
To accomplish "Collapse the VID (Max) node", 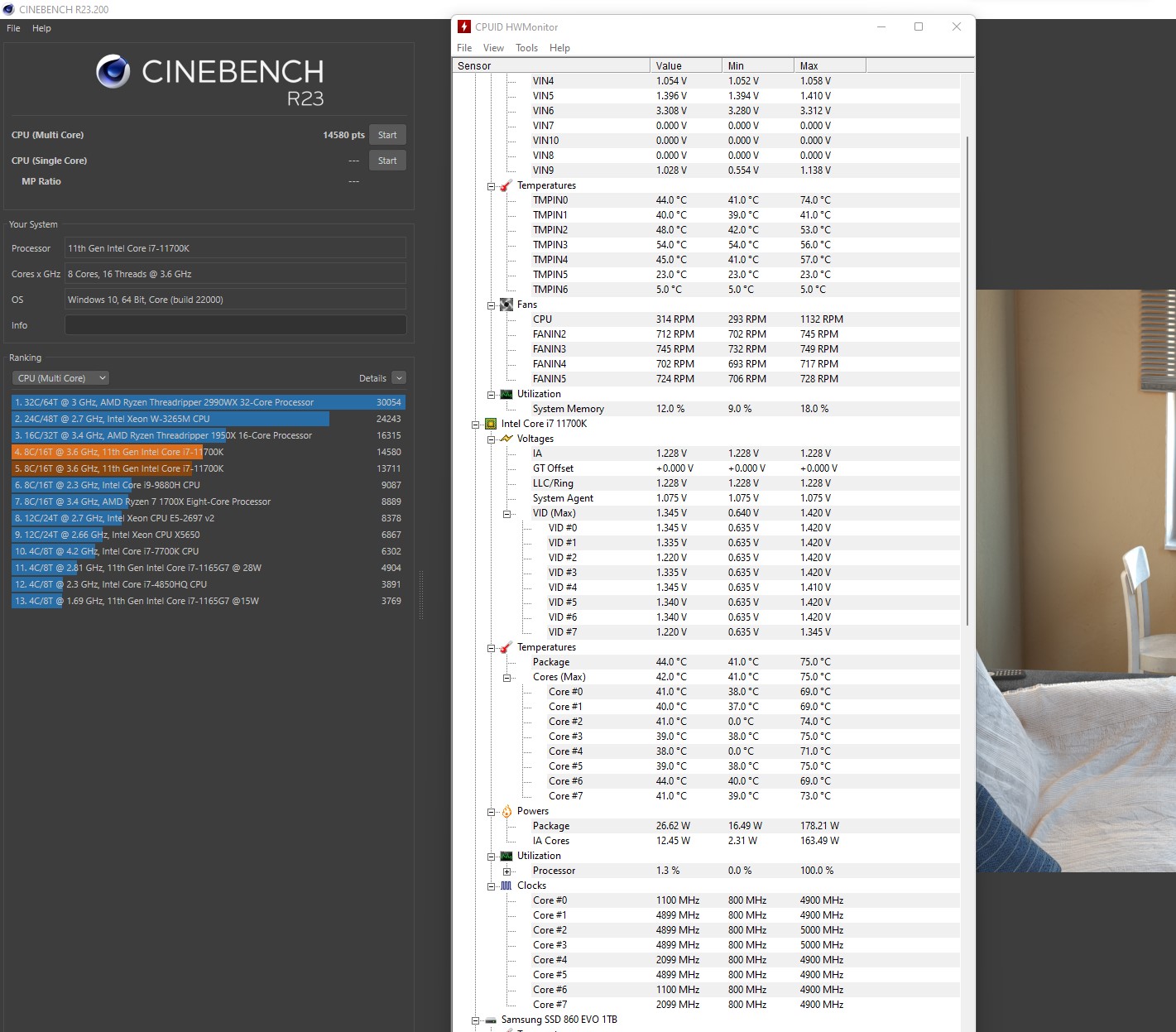I will pyautogui.click(x=506, y=514).
